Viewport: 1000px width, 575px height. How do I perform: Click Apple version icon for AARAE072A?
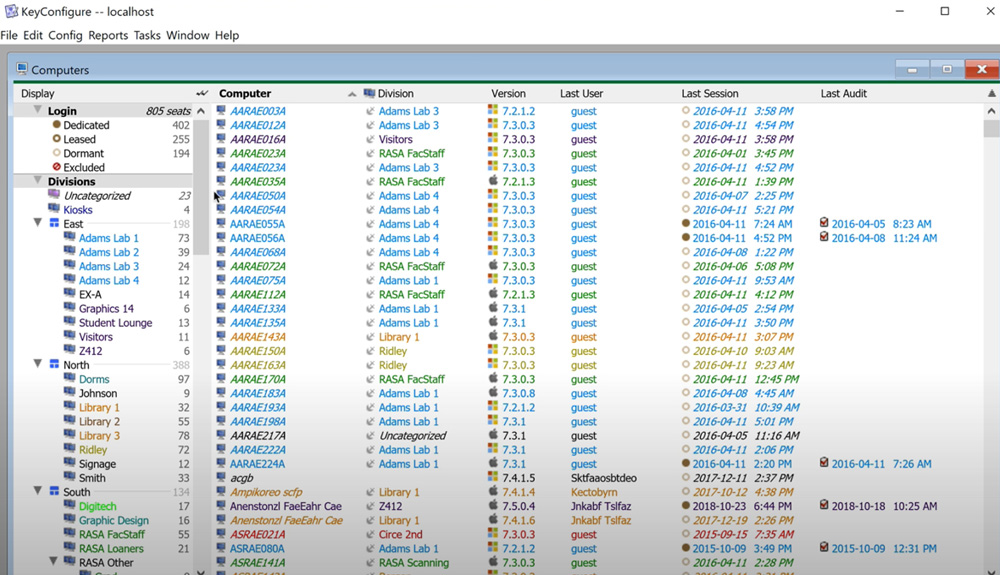click(493, 265)
